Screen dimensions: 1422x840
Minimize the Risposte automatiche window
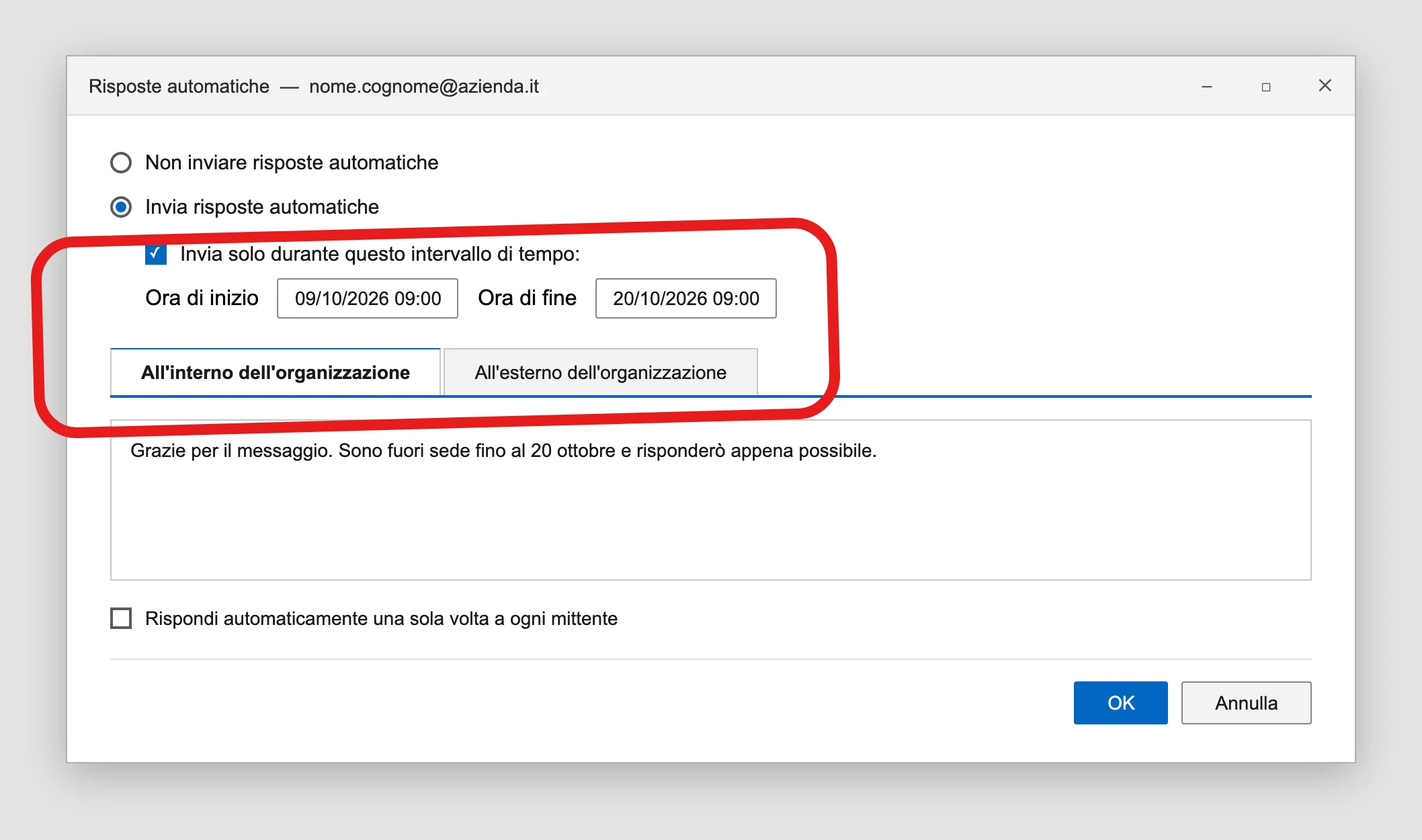(x=1207, y=87)
